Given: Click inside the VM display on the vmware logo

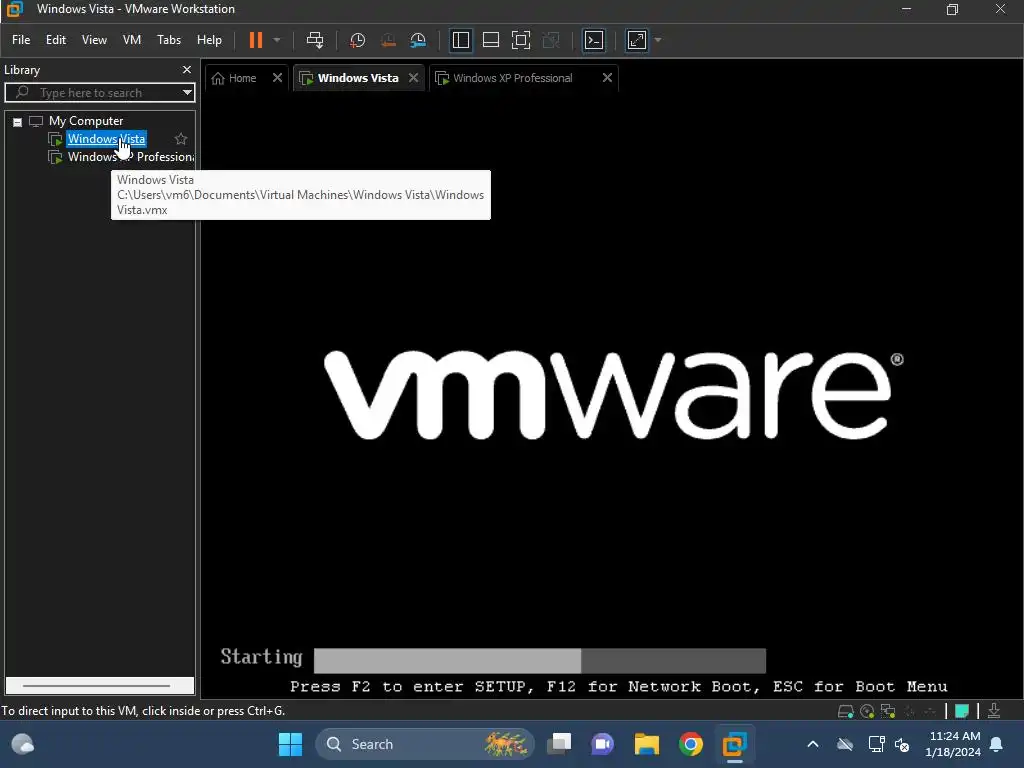Looking at the screenshot, I should coord(614,394).
